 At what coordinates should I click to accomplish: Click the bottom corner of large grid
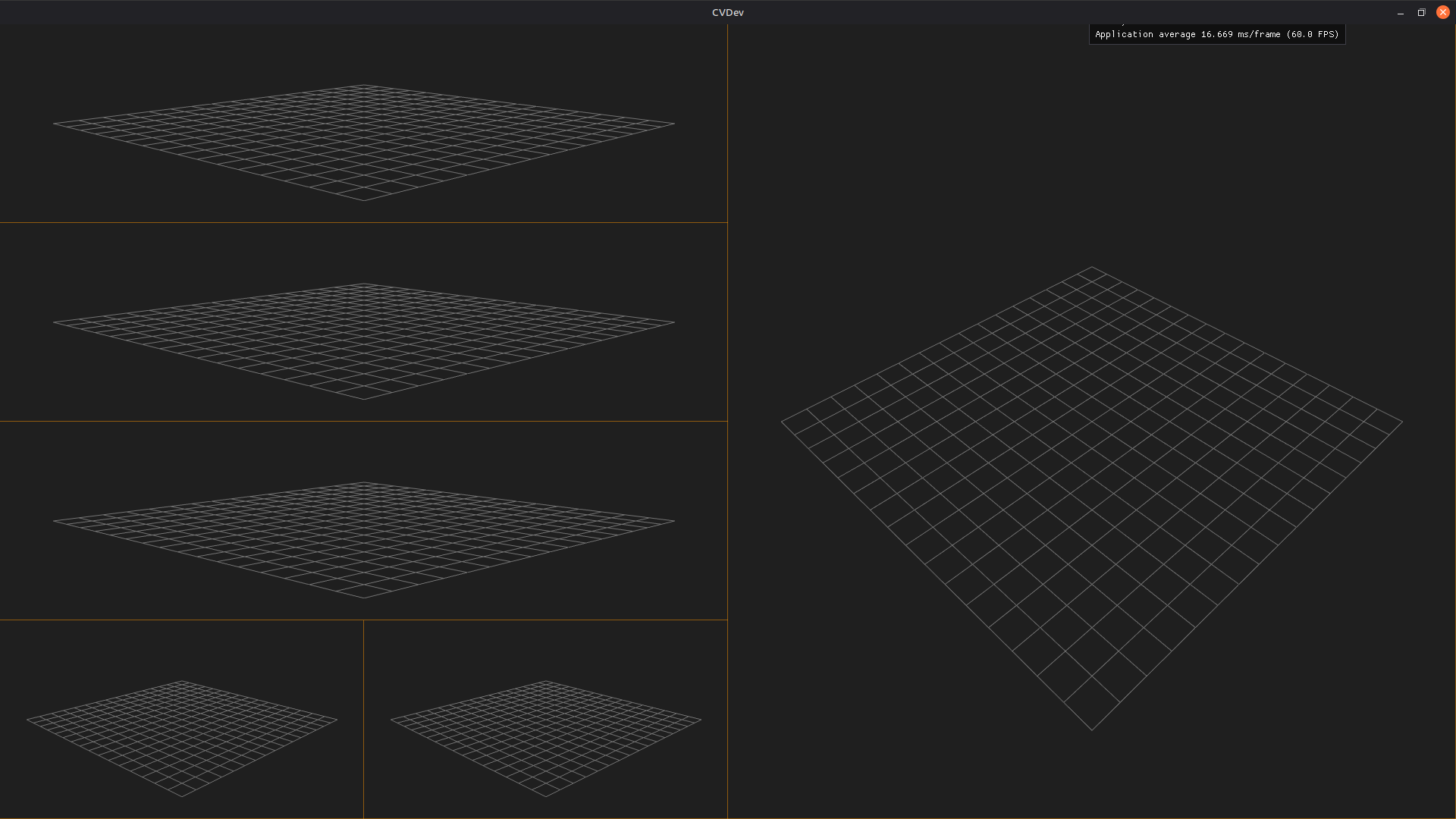click(1092, 730)
